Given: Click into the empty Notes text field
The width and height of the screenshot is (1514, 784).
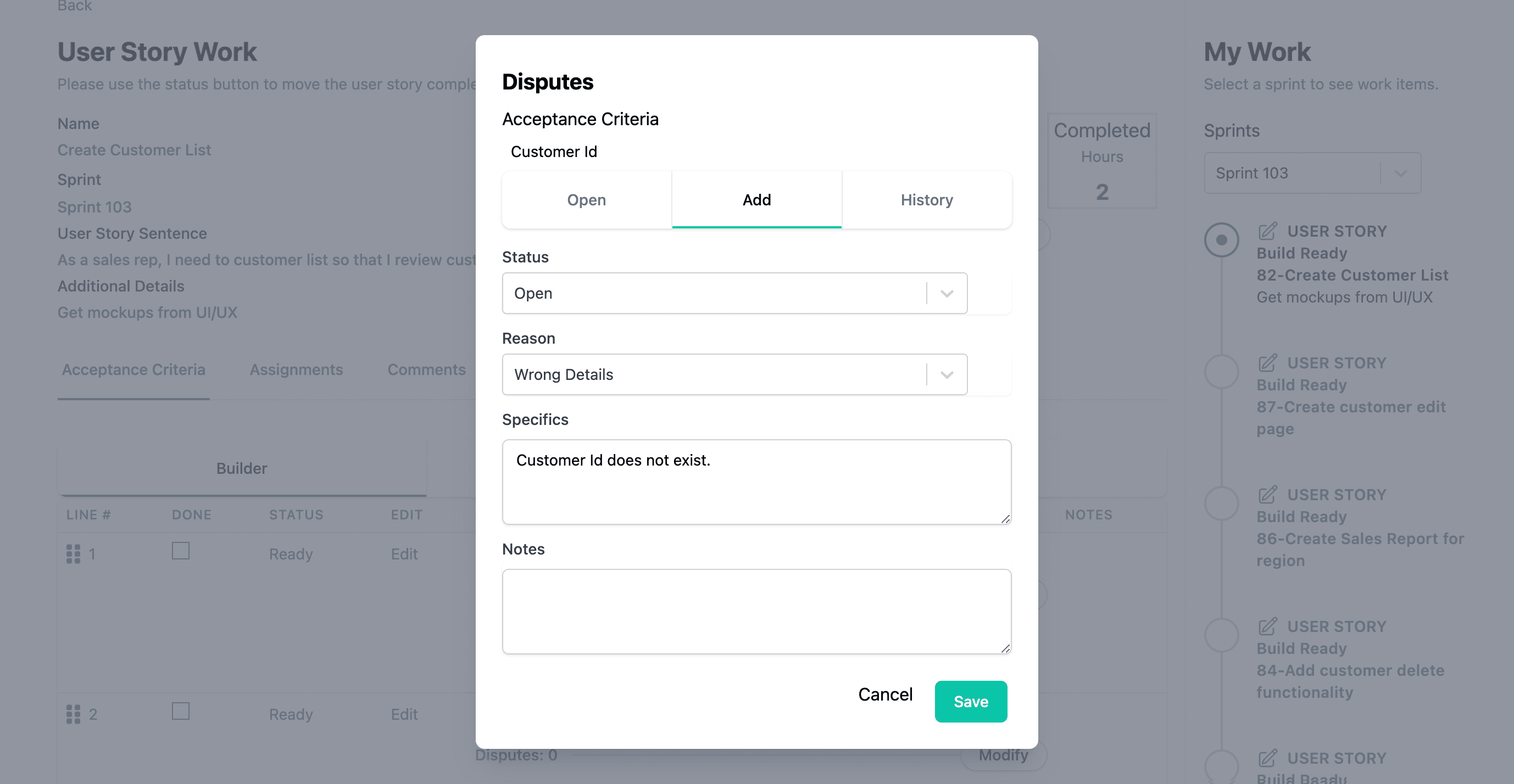Looking at the screenshot, I should click(756, 611).
